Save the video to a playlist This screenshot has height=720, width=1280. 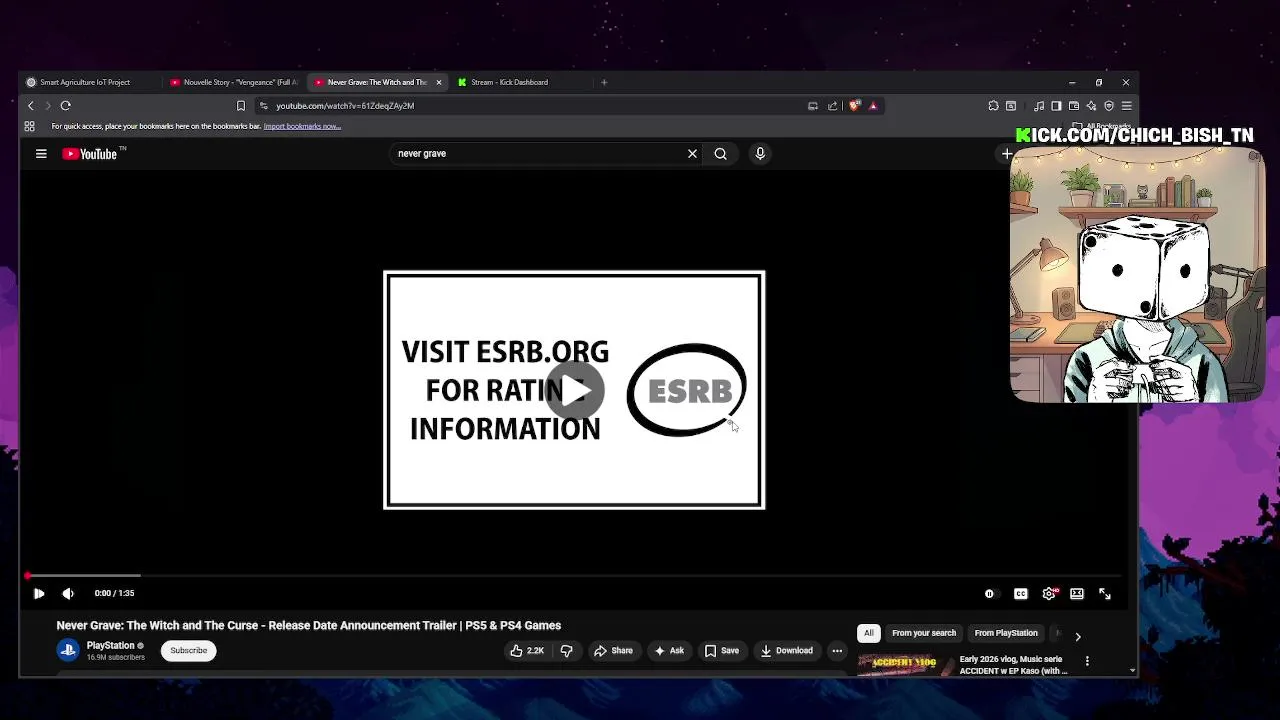[722, 651]
